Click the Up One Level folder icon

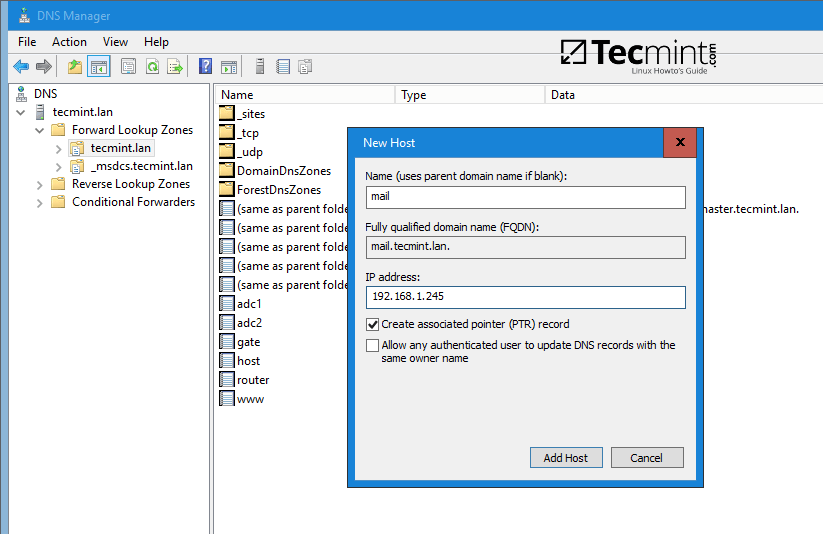click(x=74, y=67)
